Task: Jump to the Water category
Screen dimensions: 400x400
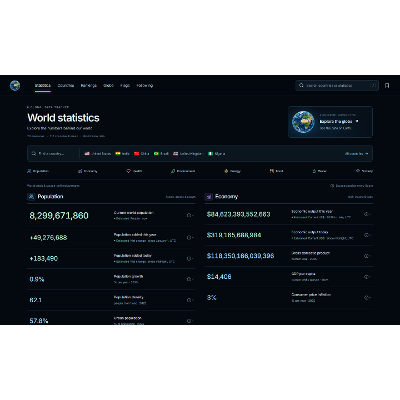Action: pyautogui.click(x=319, y=171)
